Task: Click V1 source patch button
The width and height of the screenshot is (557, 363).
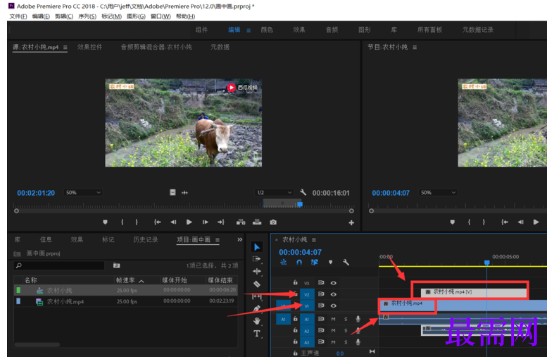Action: click(283, 306)
